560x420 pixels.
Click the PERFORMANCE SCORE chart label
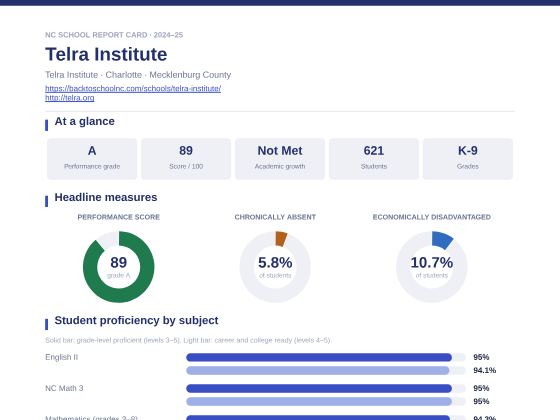(x=119, y=217)
